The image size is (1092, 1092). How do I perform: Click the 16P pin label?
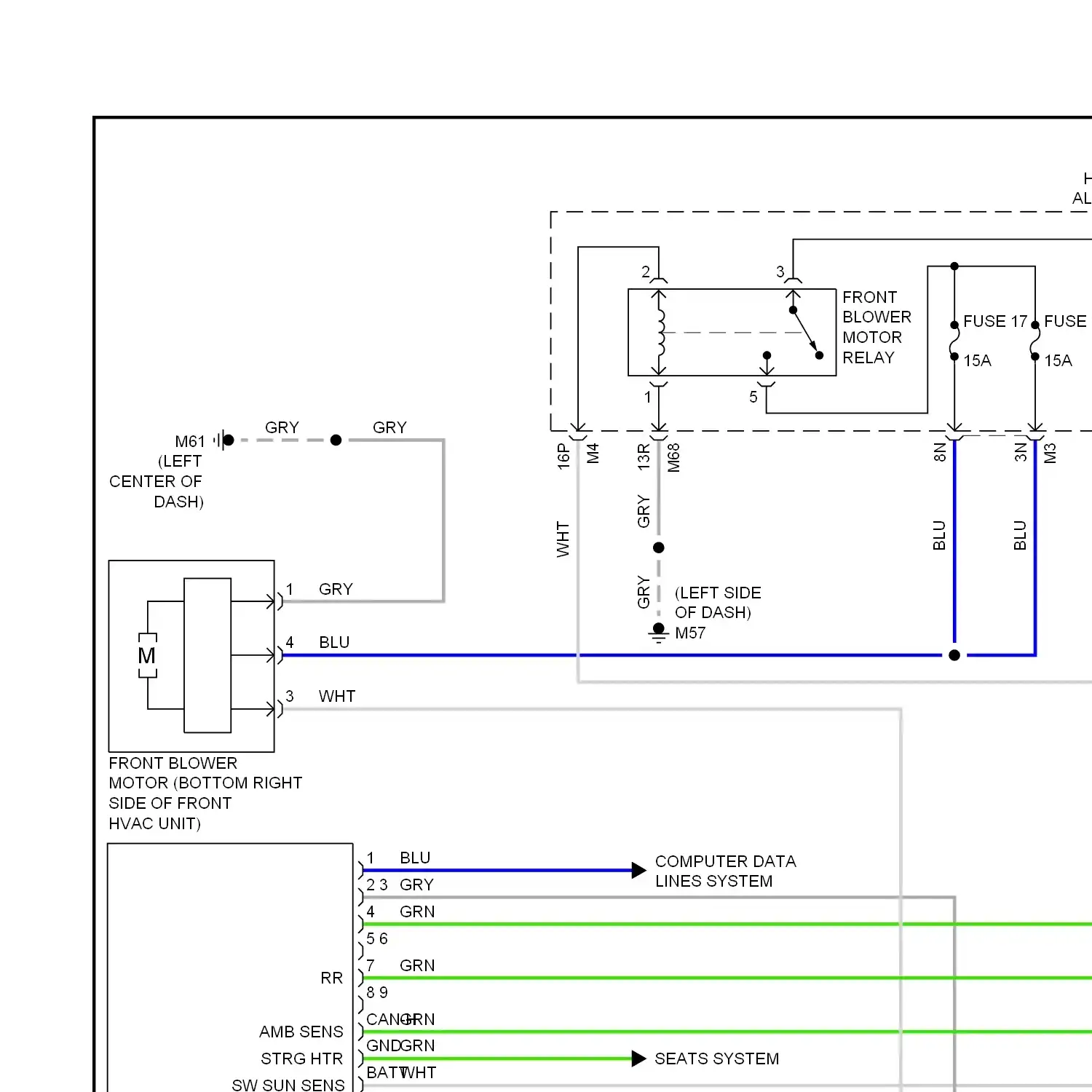563,456
